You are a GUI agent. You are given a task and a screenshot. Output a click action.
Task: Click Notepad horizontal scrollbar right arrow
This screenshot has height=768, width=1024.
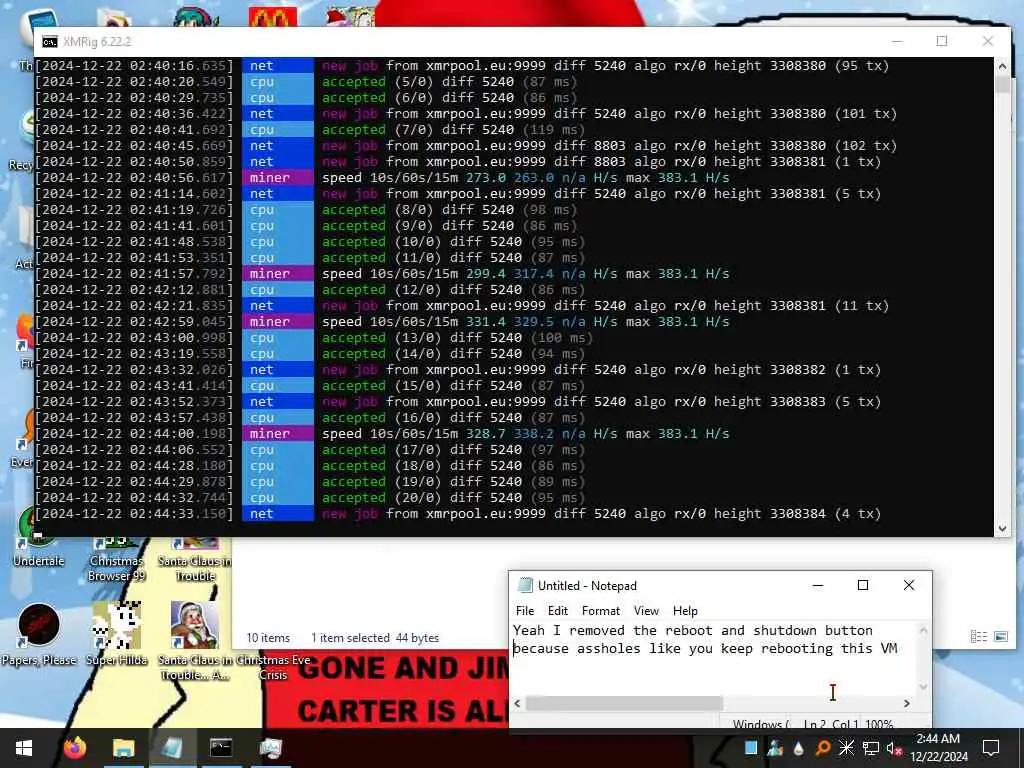[906, 703]
